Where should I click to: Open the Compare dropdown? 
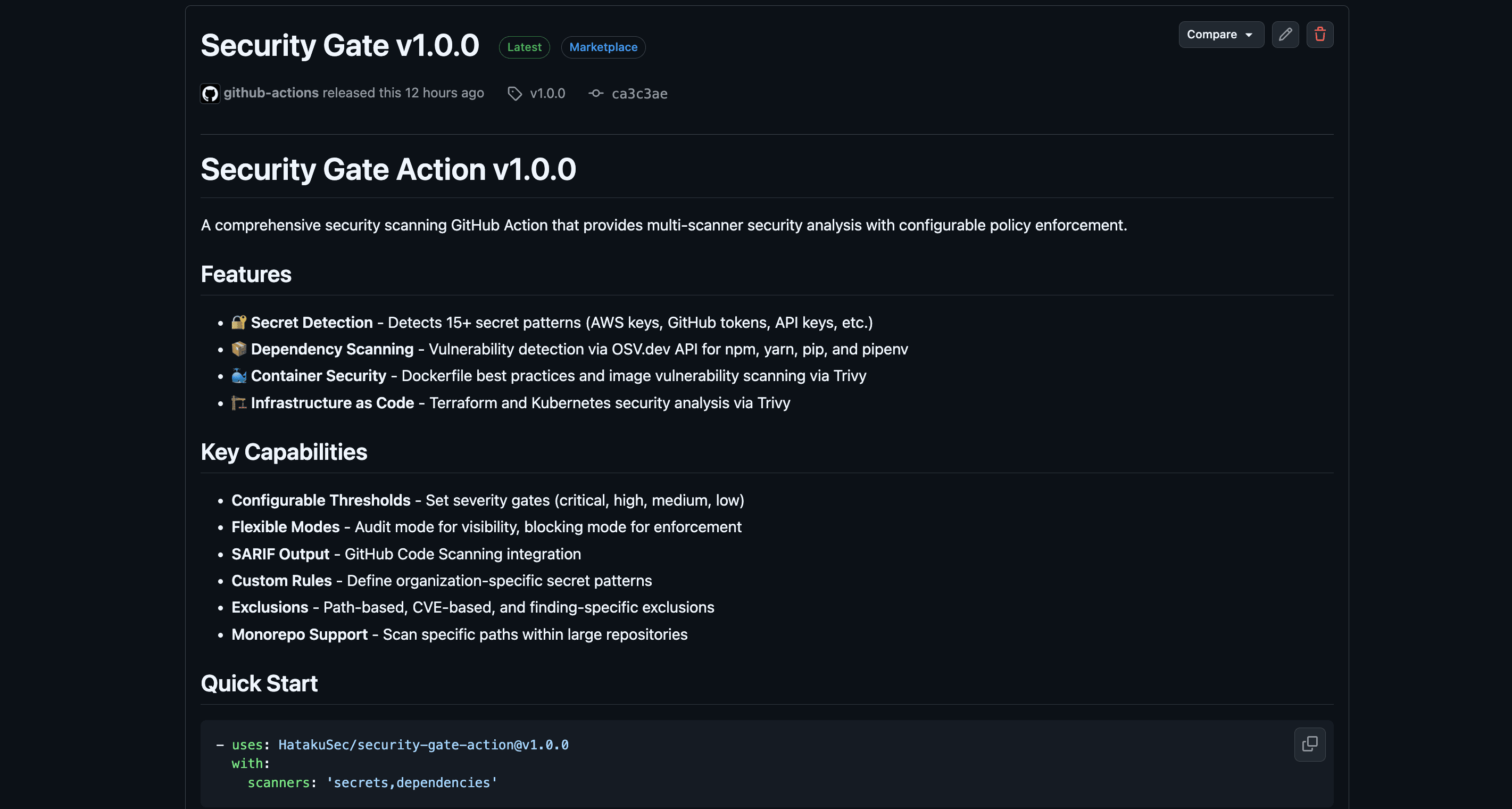click(x=1211, y=35)
